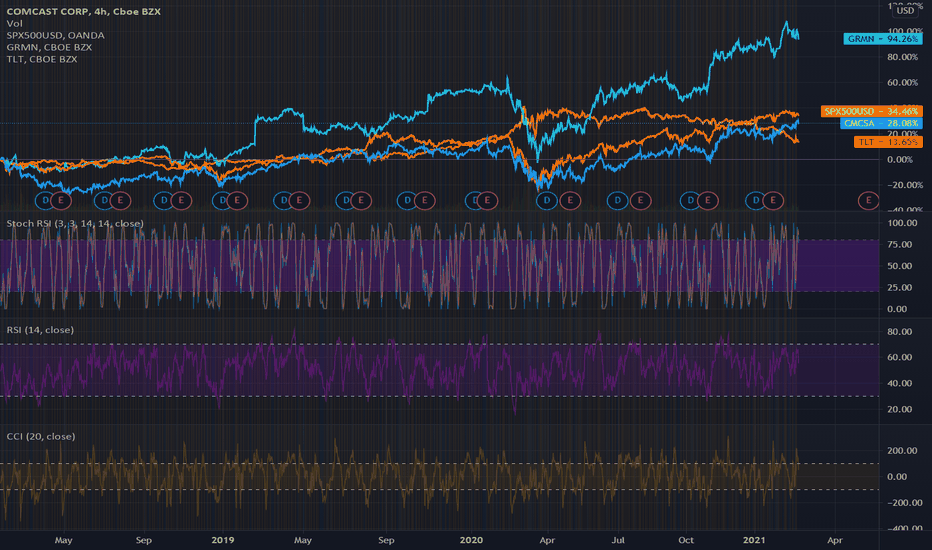Select the SPX500USD, OANDA legend entry

click(x=55, y=35)
